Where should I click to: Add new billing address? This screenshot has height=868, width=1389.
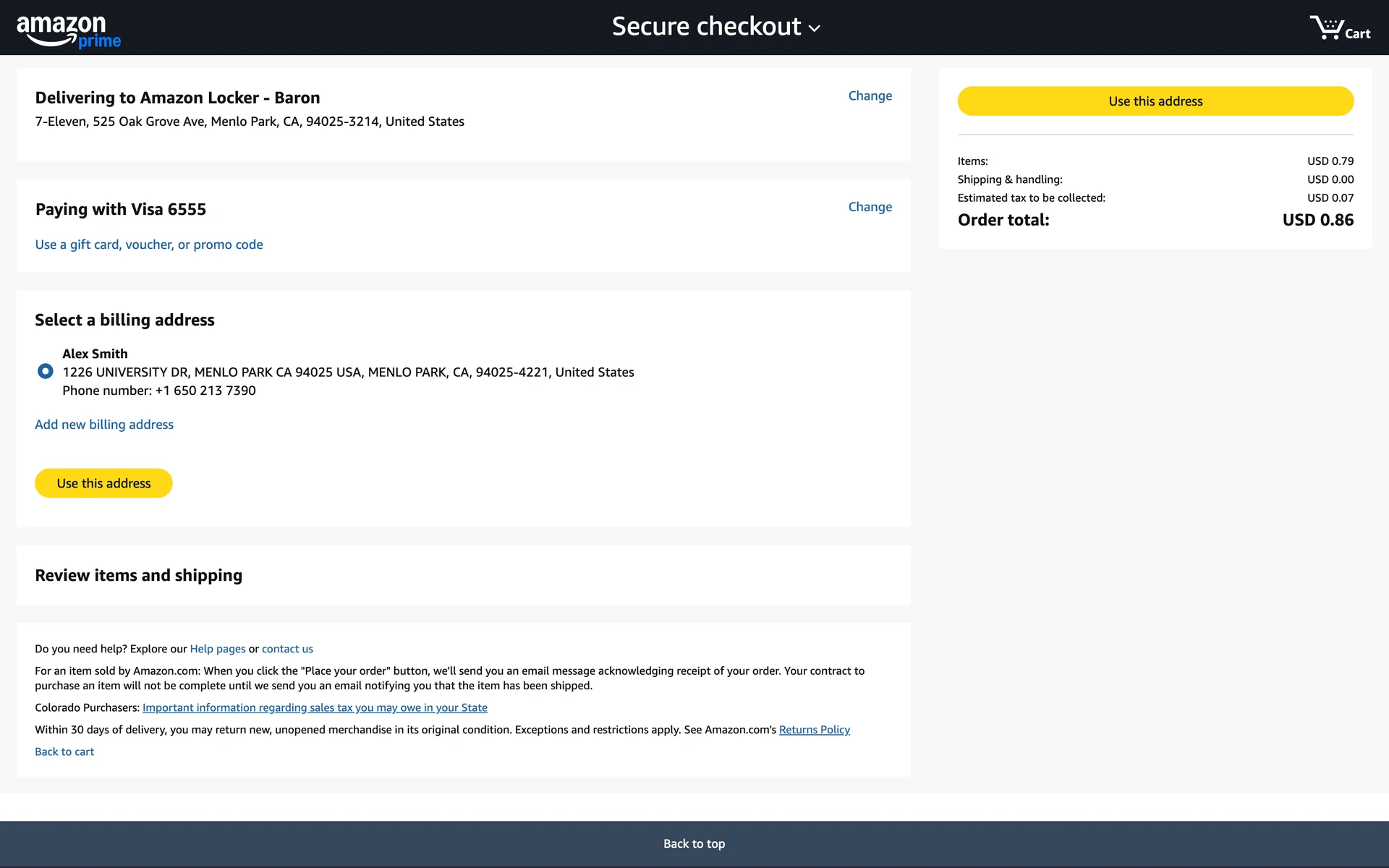point(104,425)
